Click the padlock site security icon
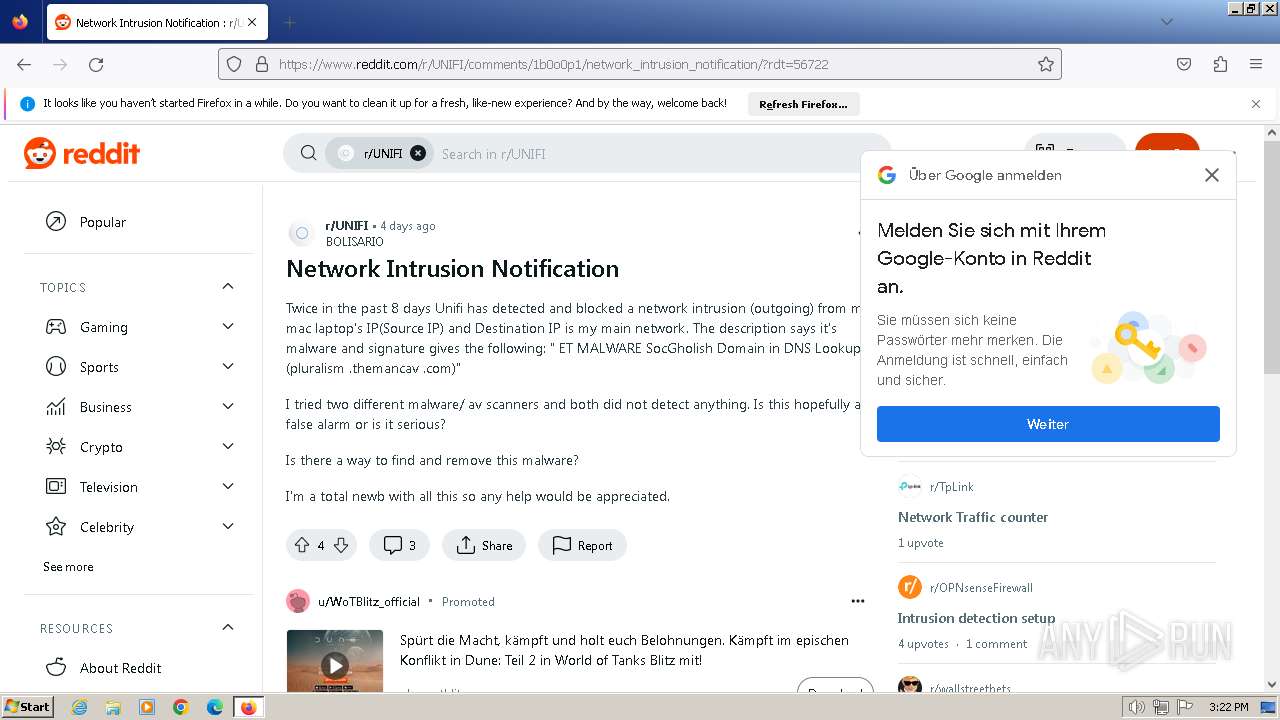 [261, 64]
